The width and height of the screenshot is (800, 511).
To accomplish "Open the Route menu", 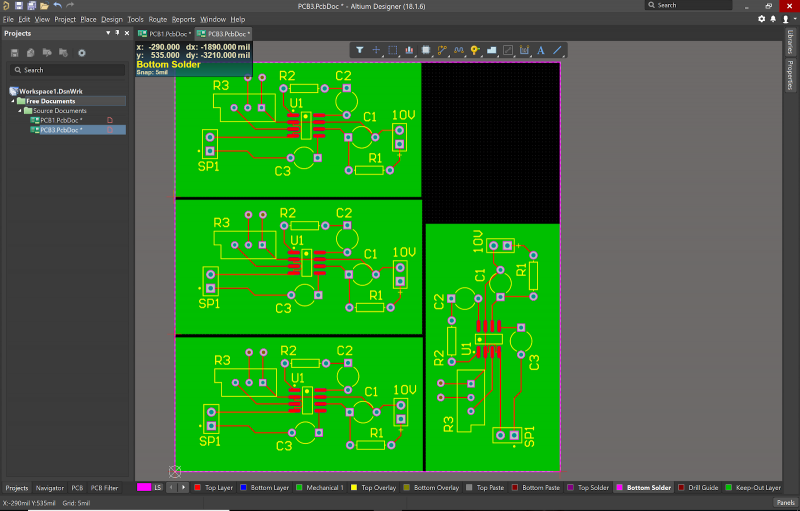I will coord(158,19).
